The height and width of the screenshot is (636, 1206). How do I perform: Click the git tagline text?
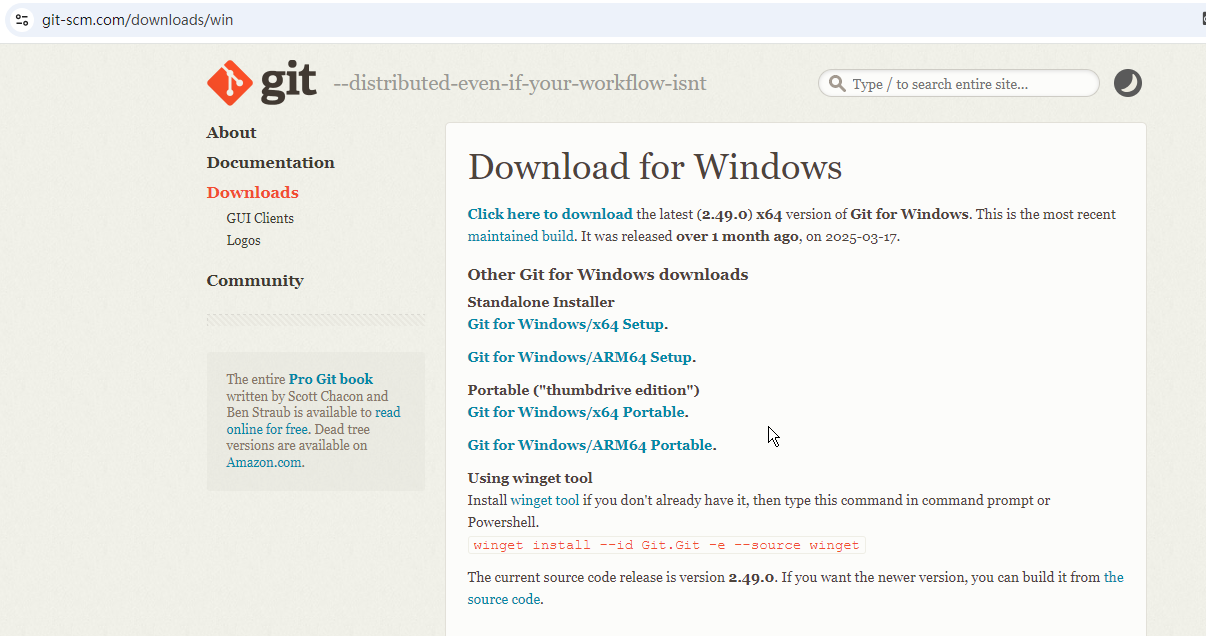520,83
